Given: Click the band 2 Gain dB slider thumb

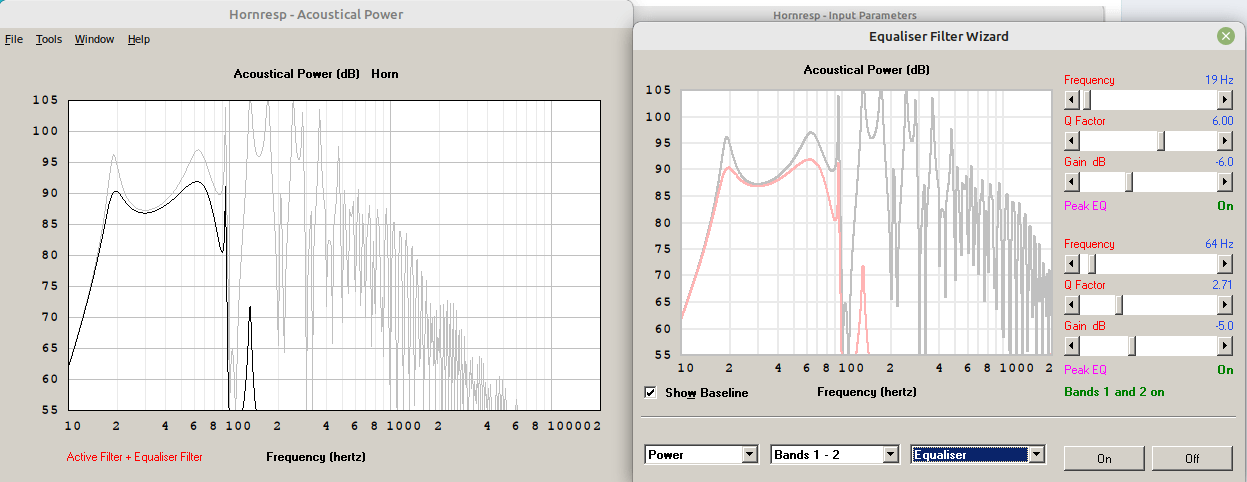Looking at the screenshot, I should 1132,345.
